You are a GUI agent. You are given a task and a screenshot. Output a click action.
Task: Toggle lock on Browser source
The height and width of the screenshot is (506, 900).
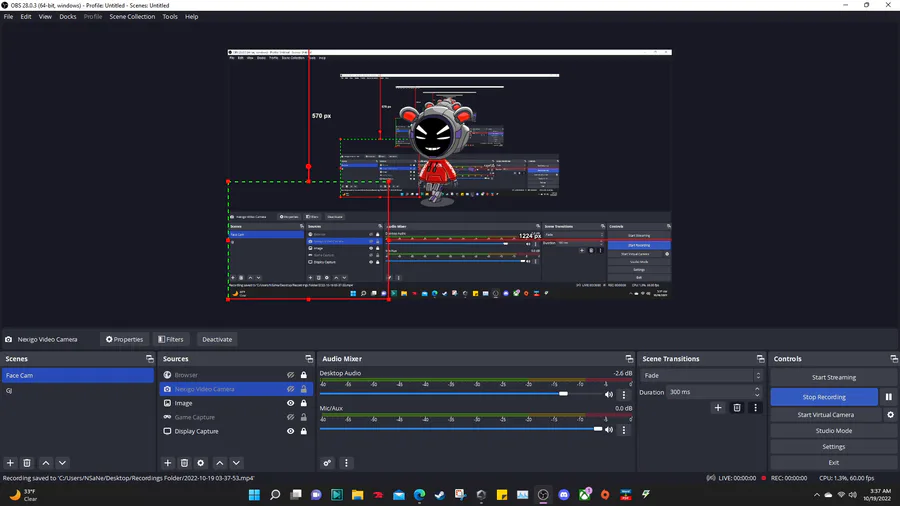click(x=304, y=375)
